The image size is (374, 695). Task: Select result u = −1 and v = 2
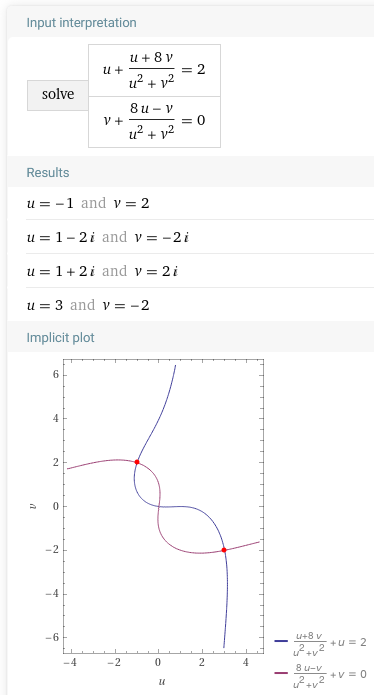click(88, 203)
